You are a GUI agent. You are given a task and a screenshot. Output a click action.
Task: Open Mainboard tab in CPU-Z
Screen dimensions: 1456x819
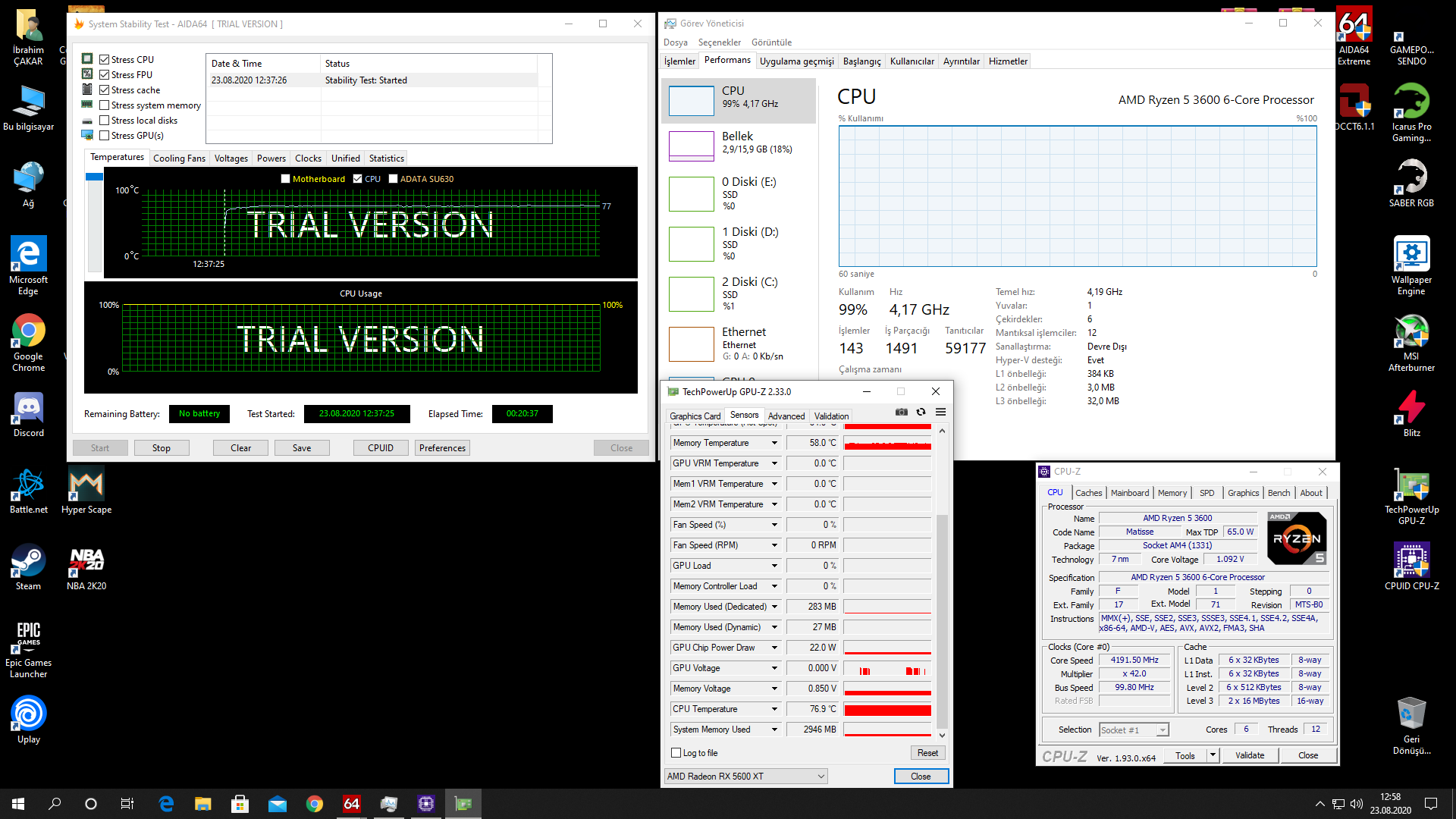[1129, 493]
